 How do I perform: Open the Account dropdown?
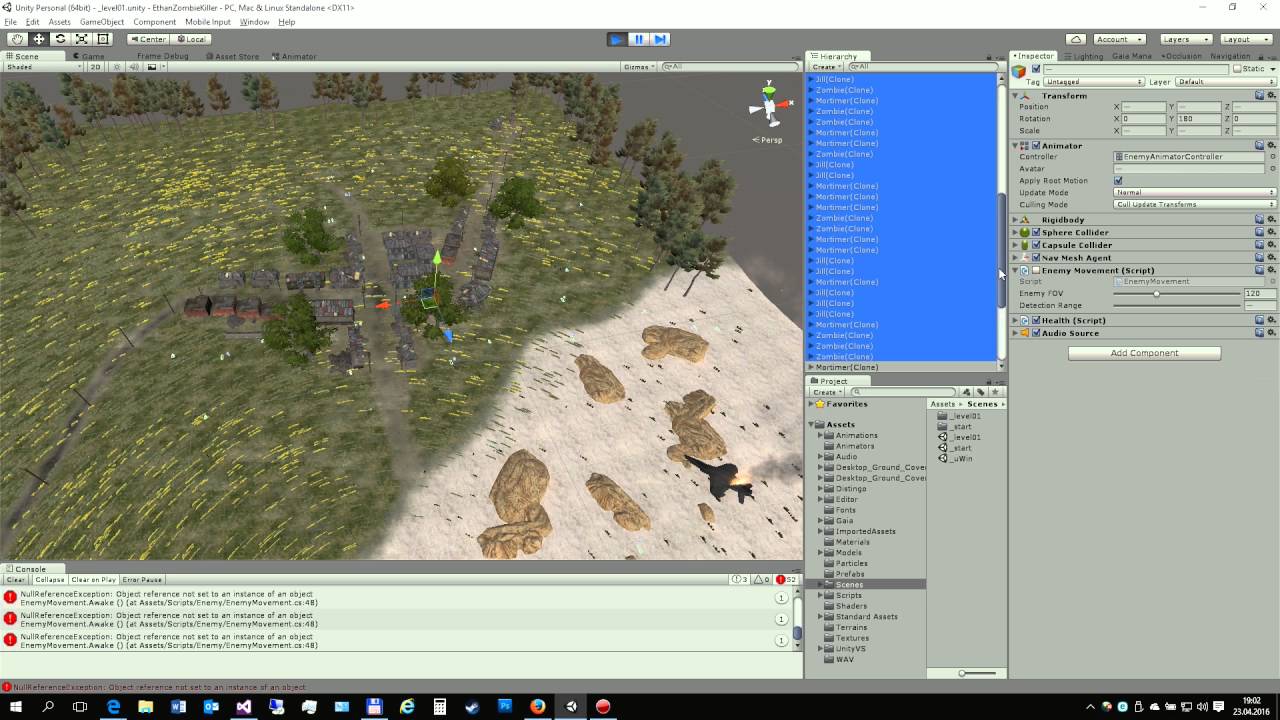[1118, 39]
